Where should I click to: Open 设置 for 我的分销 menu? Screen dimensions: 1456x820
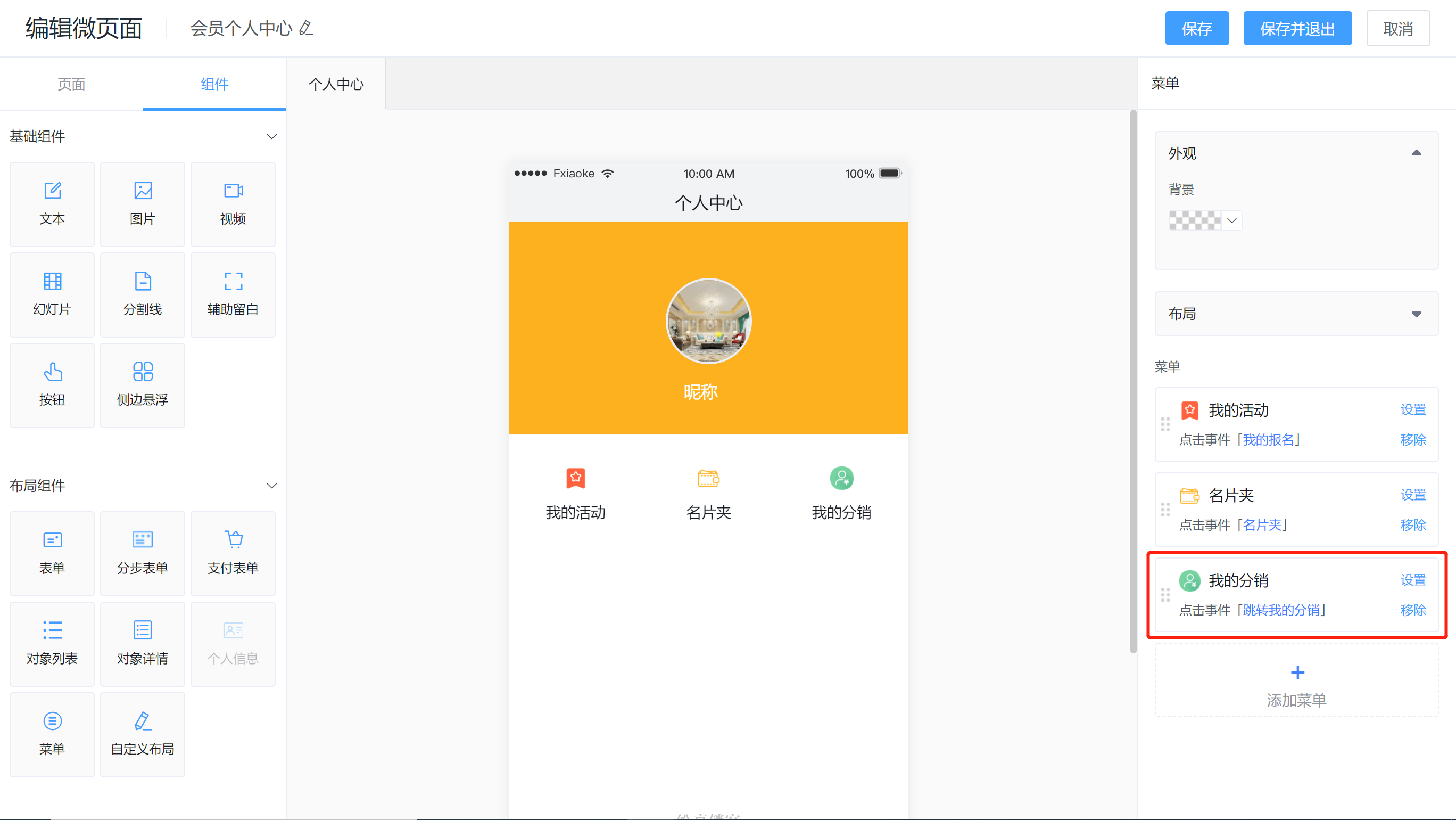coord(1413,580)
